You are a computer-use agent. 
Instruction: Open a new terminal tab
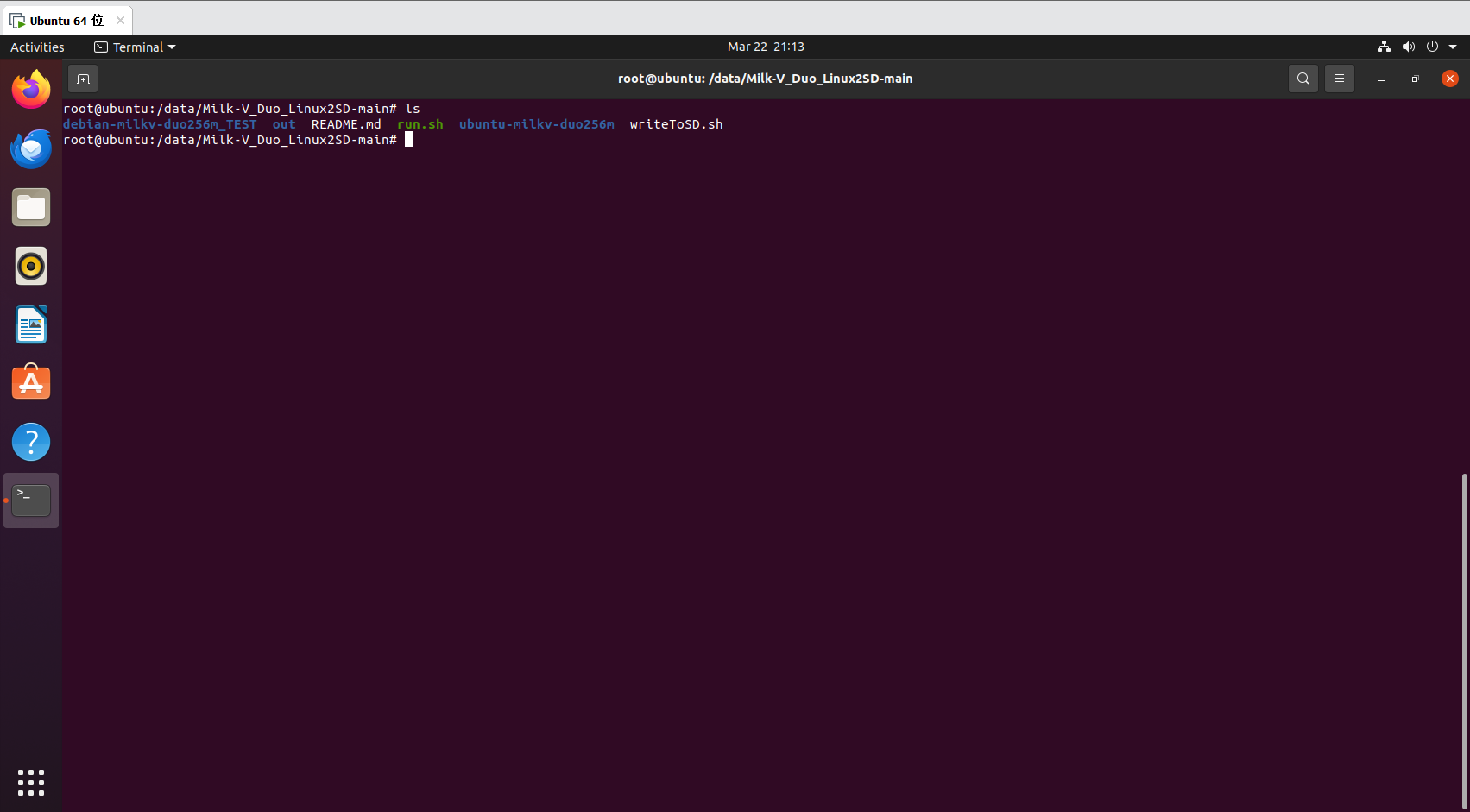coord(83,79)
